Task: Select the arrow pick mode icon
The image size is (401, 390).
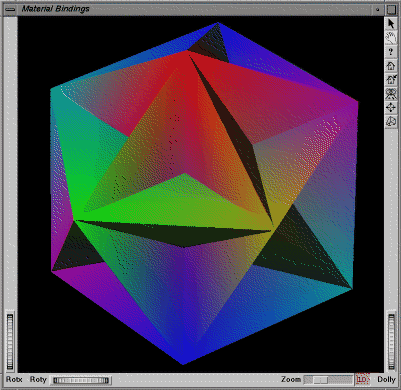Action: click(x=391, y=24)
